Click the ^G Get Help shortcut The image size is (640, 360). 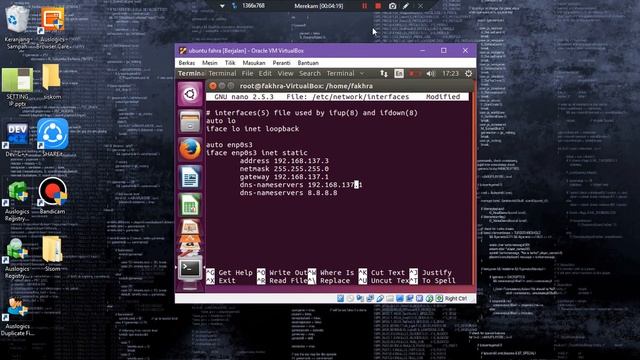tap(229, 273)
